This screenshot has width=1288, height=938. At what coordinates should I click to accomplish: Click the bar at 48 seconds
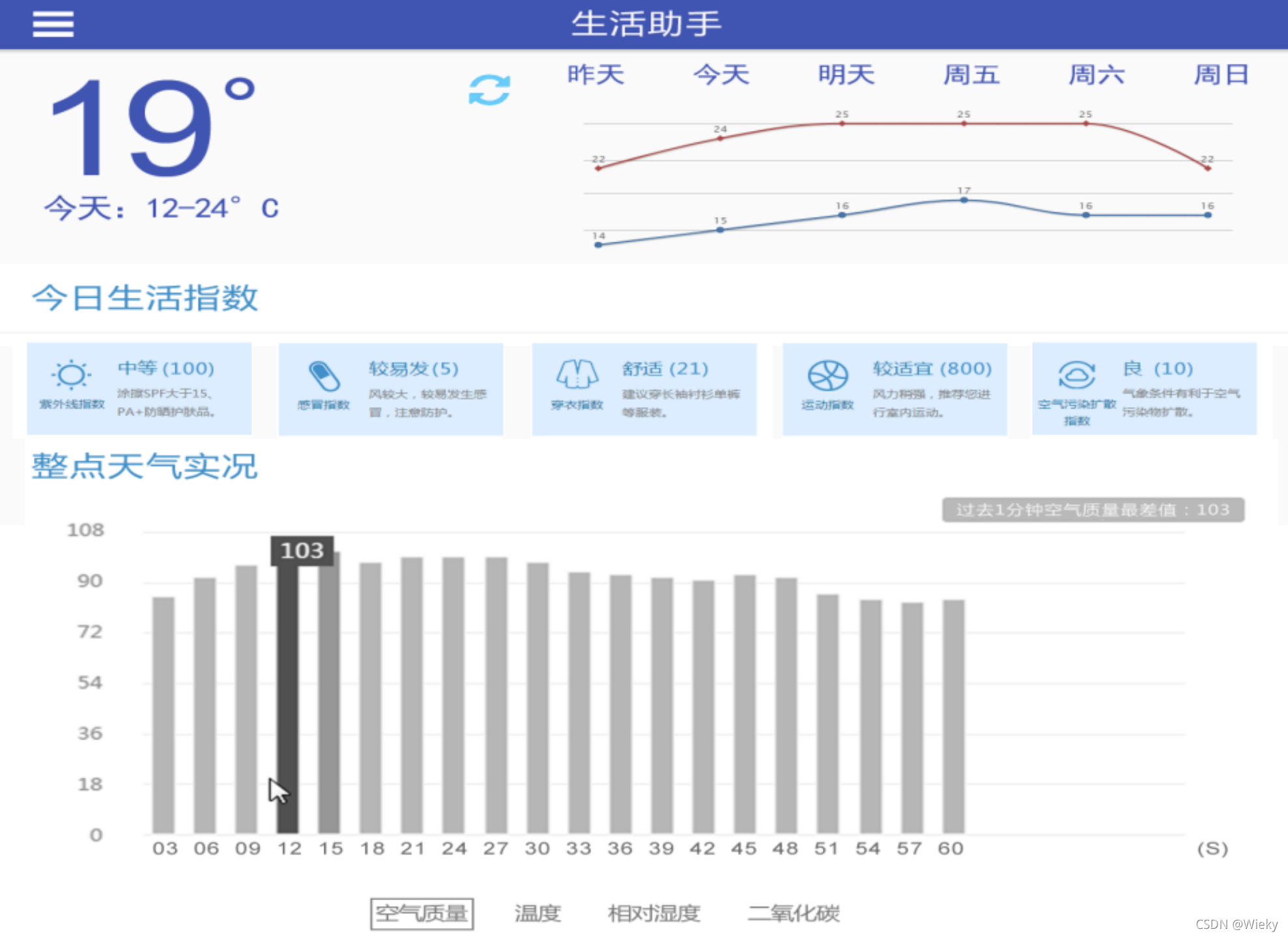click(786, 705)
